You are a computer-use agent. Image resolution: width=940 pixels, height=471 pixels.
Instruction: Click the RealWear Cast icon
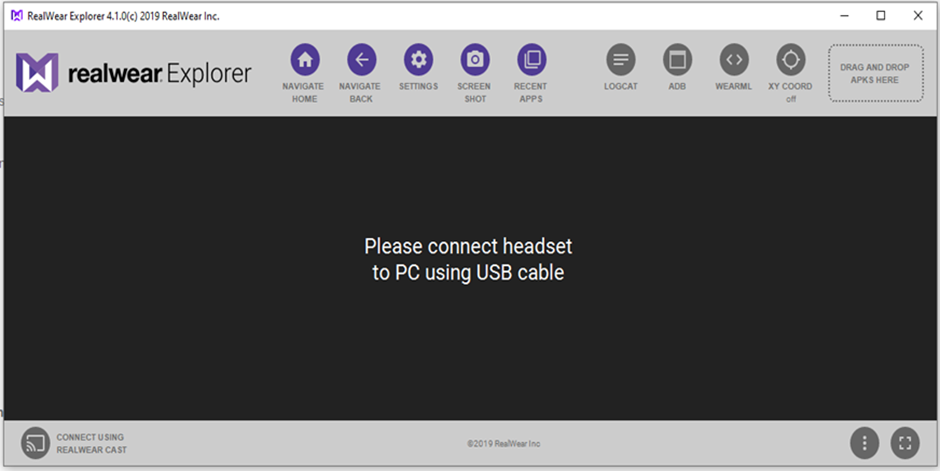(x=36, y=443)
